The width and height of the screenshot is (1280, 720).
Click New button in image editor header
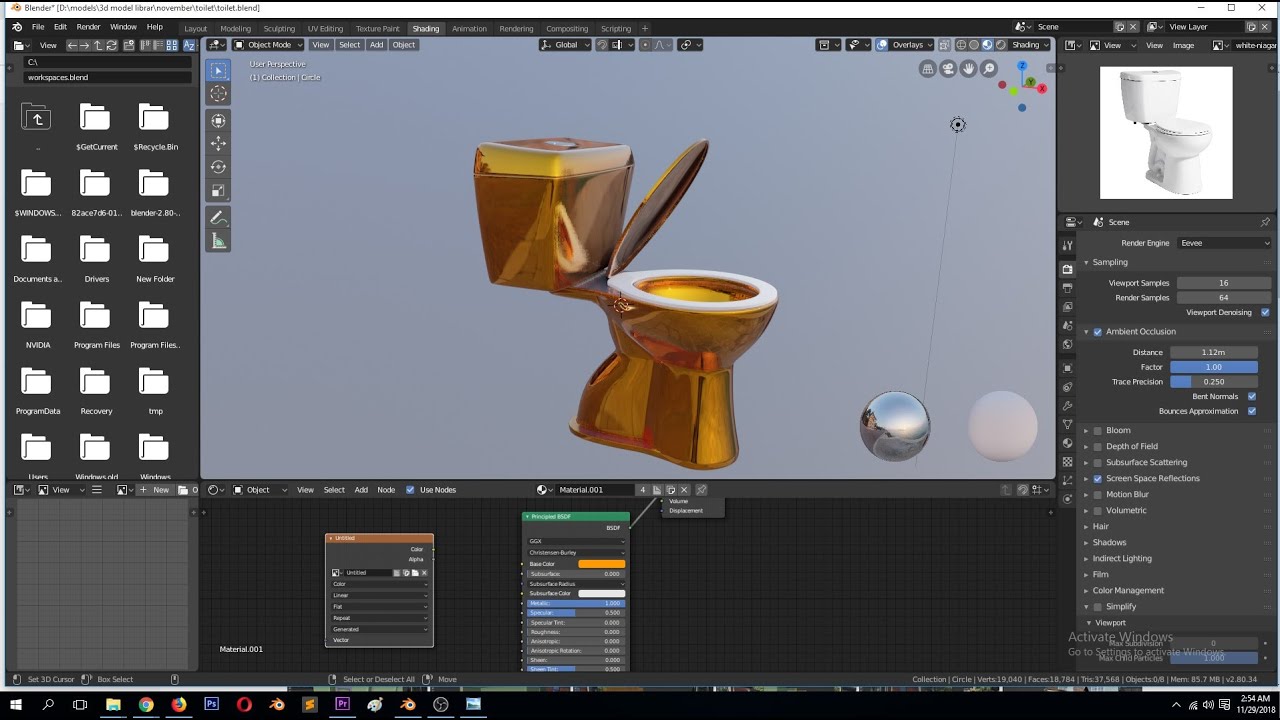click(x=156, y=490)
